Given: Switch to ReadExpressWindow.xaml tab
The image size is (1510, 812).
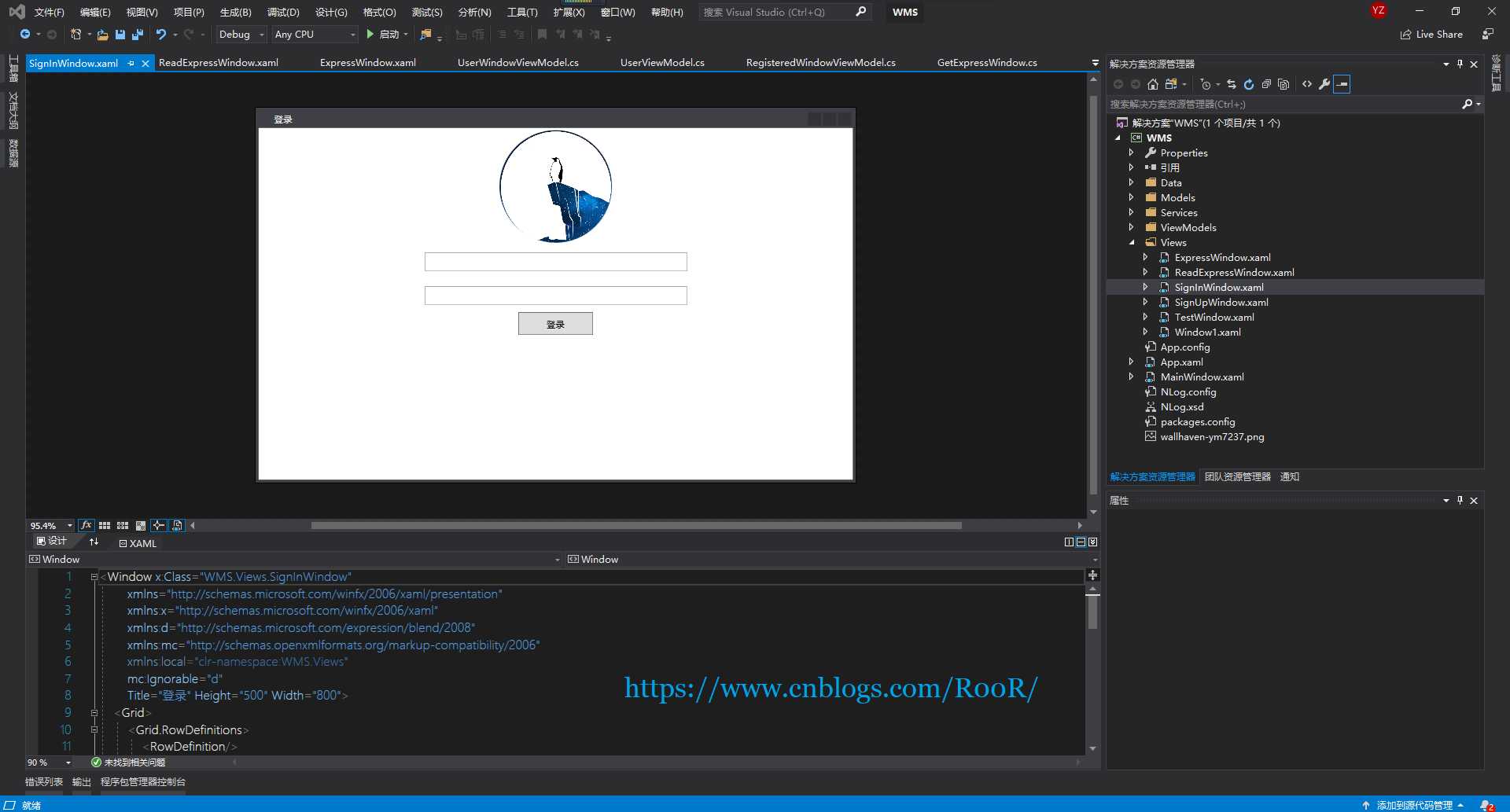Looking at the screenshot, I should click(x=219, y=63).
